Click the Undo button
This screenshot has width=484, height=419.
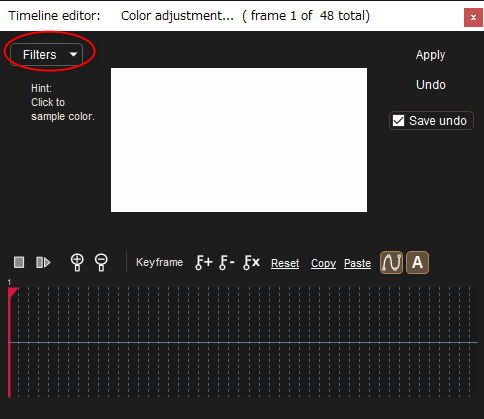click(x=431, y=85)
